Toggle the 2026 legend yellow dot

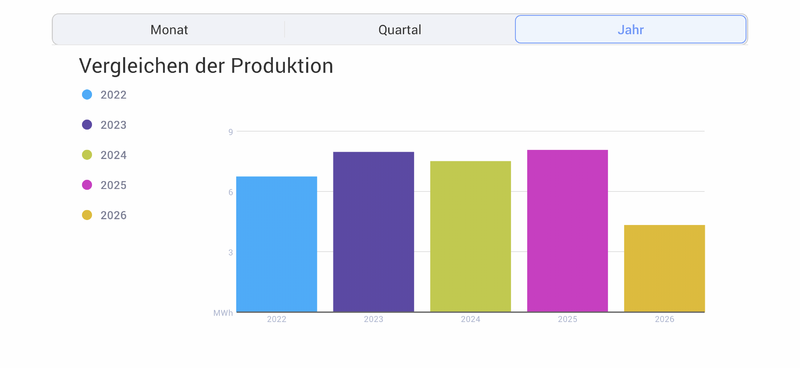87,215
